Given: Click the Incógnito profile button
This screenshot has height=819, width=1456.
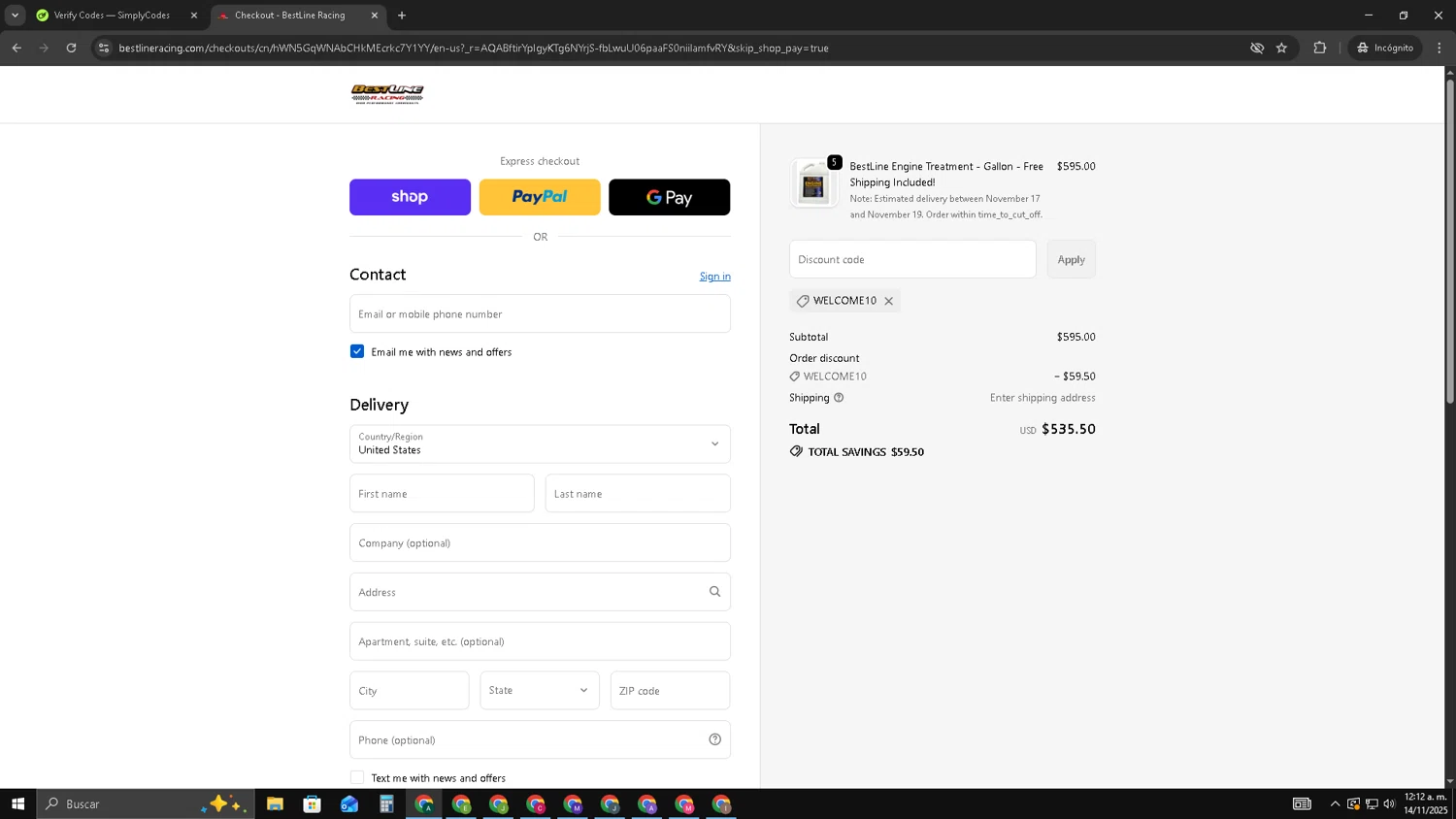Looking at the screenshot, I should click(1385, 48).
